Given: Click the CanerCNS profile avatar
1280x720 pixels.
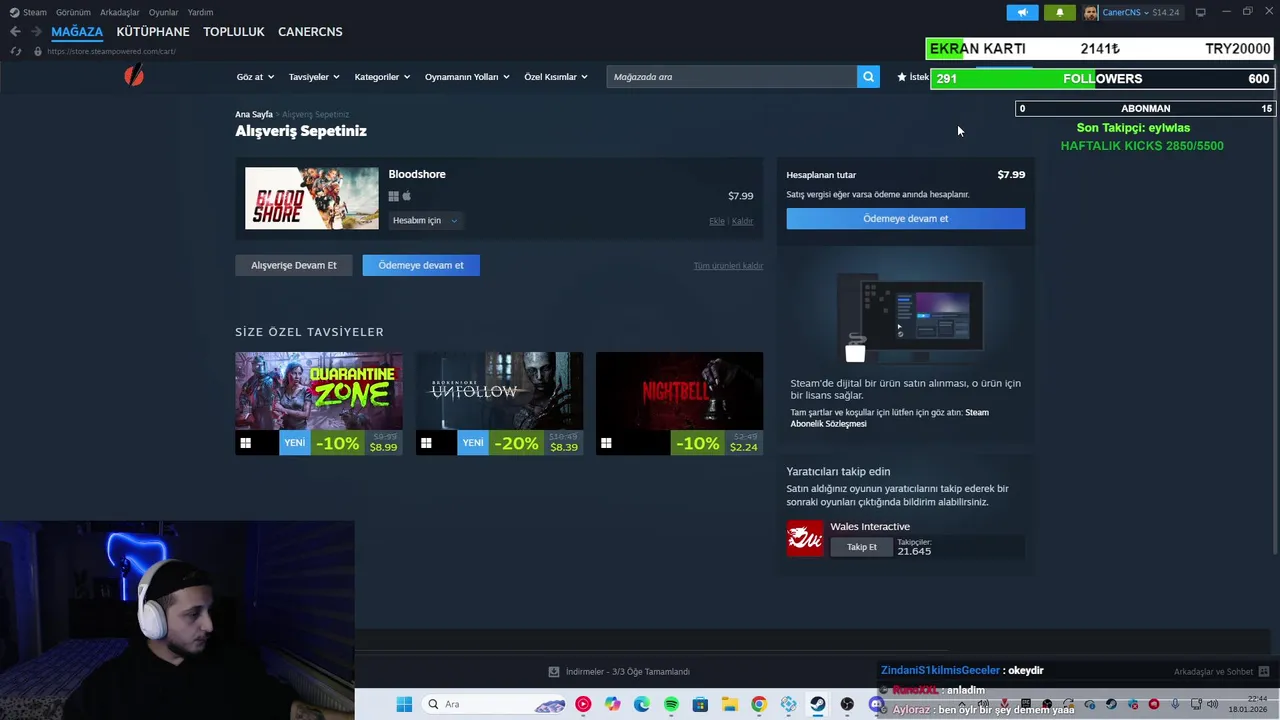Looking at the screenshot, I should (x=1090, y=12).
